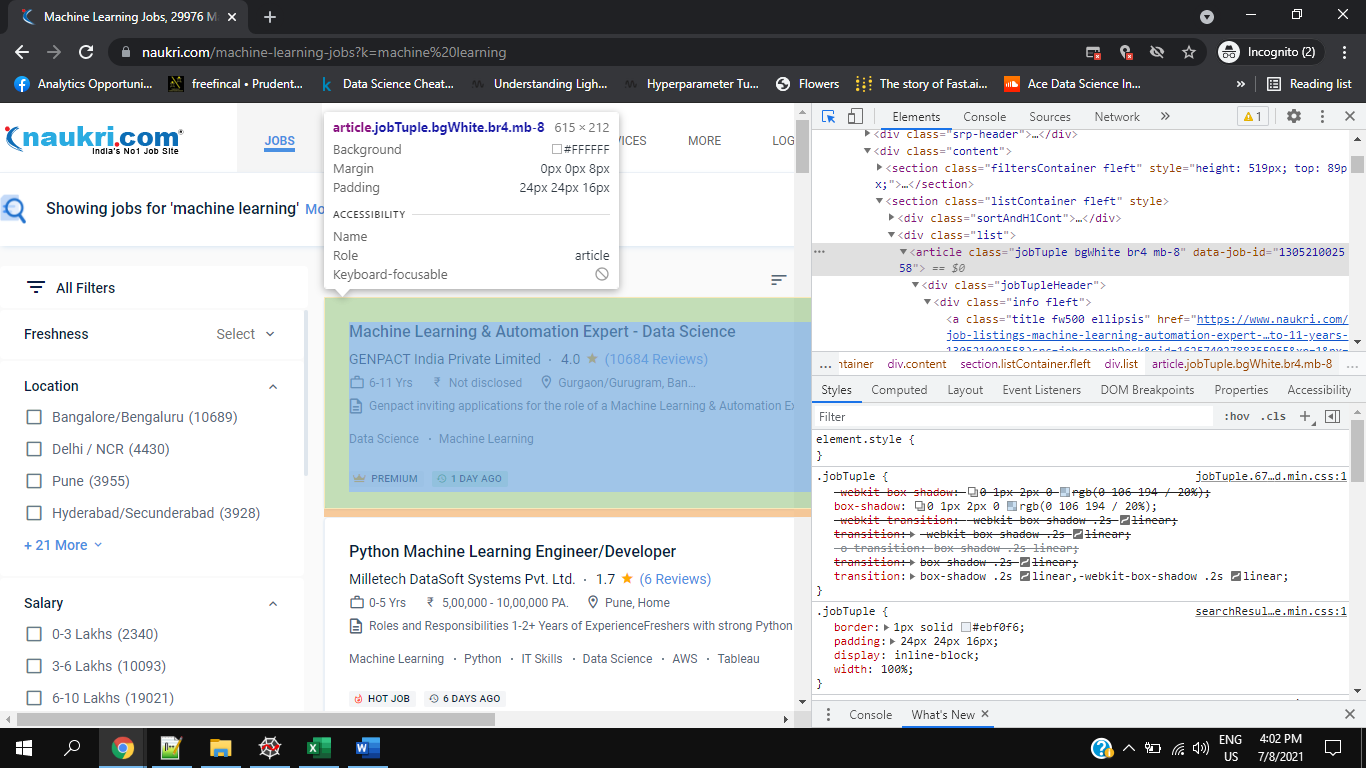
Task: Click the styles Filter input field
Action: pos(1015,416)
